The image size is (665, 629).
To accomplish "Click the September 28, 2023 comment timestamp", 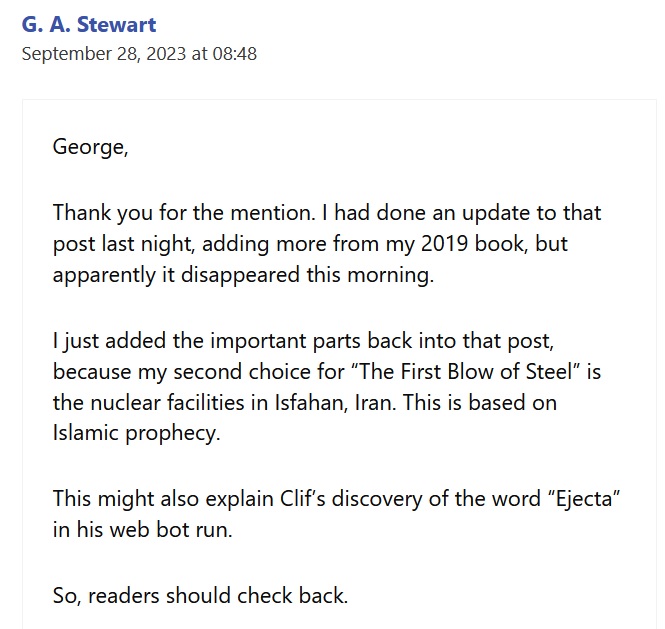I will [x=139, y=54].
